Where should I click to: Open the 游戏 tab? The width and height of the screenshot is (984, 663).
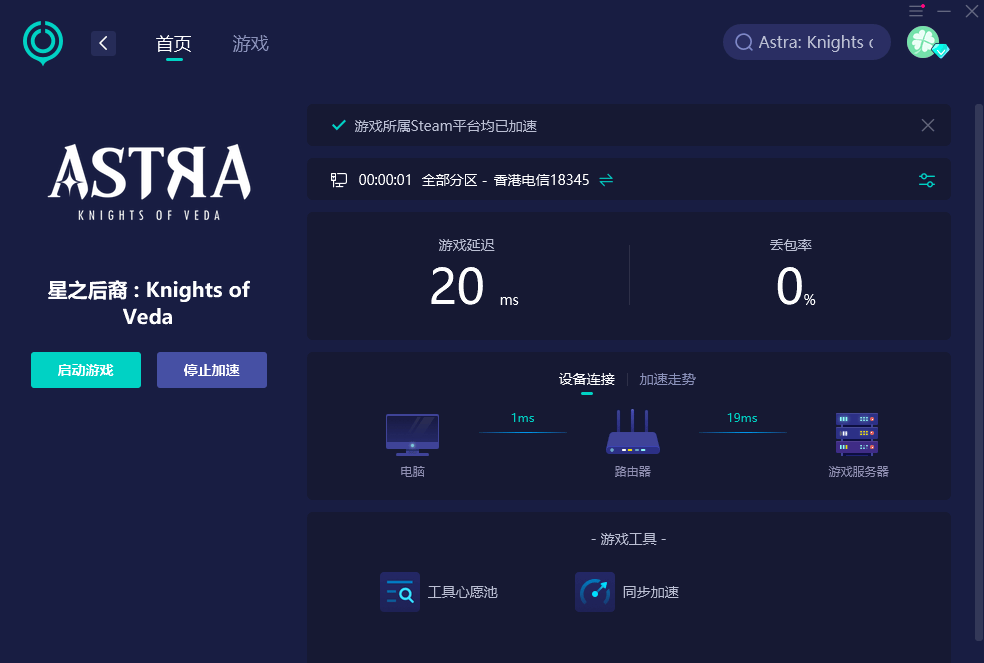coord(250,43)
